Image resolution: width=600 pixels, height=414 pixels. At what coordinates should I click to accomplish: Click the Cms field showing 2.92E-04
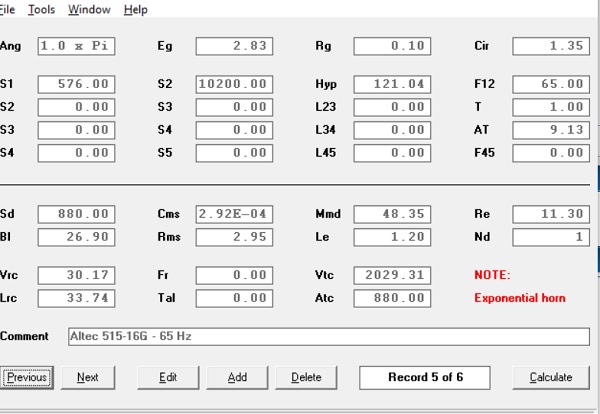click(234, 214)
